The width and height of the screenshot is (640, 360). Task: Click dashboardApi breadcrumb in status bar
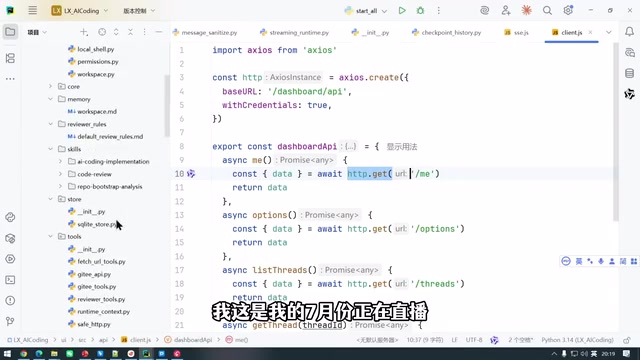[188, 340]
